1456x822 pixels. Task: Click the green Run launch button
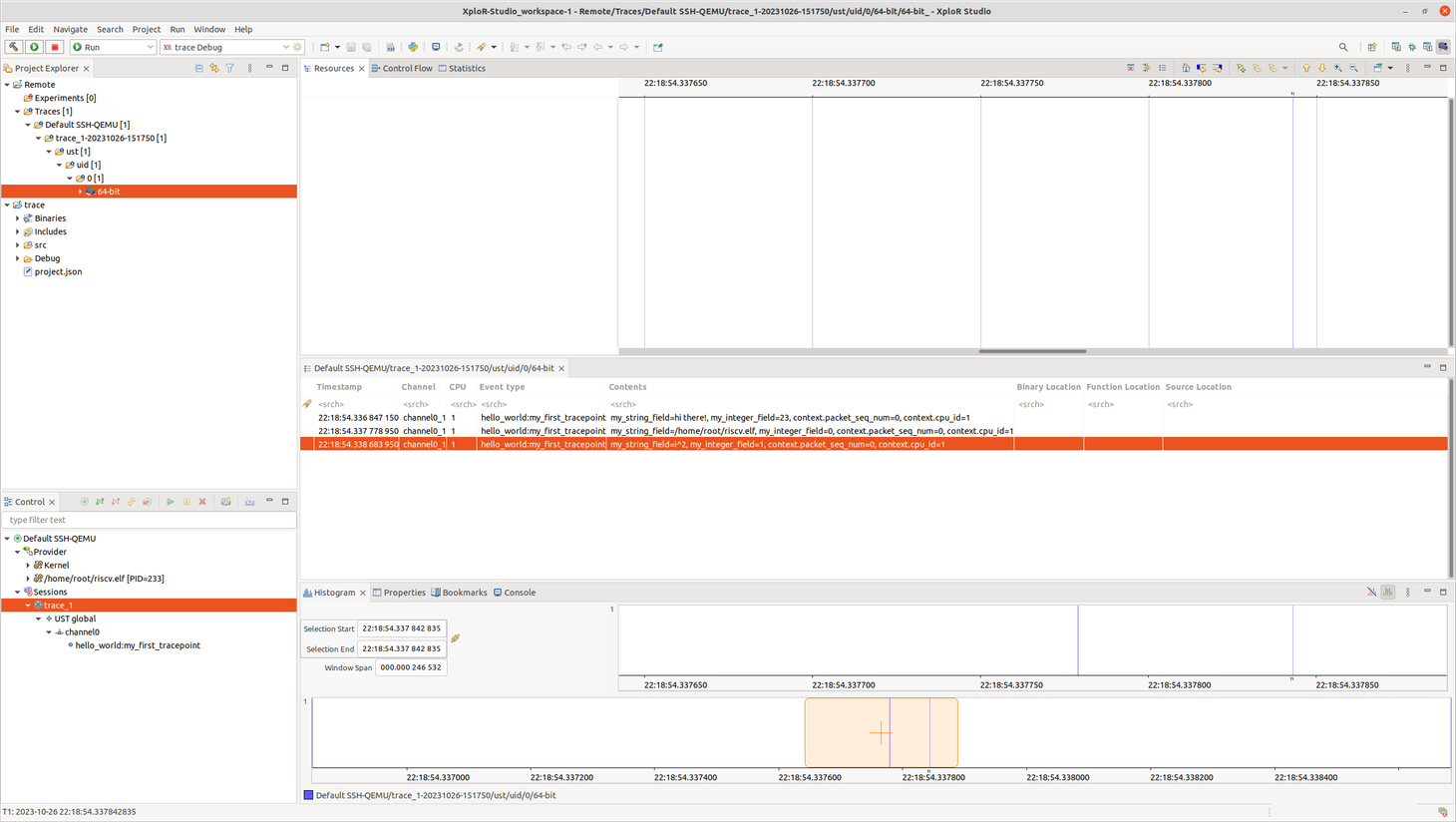[34, 47]
